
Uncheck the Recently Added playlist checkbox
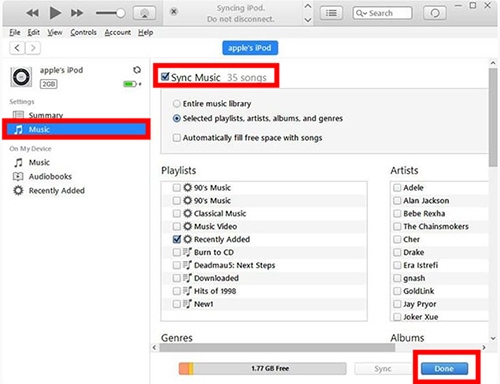click(x=177, y=239)
